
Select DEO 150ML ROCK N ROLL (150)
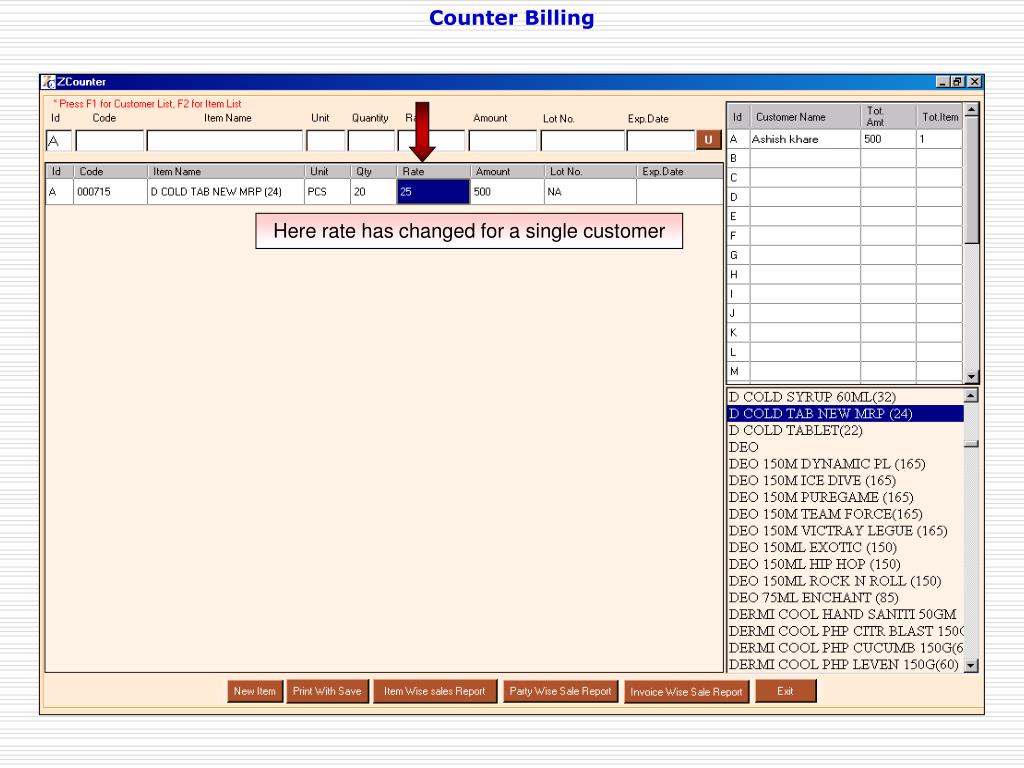pyautogui.click(x=845, y=581)
